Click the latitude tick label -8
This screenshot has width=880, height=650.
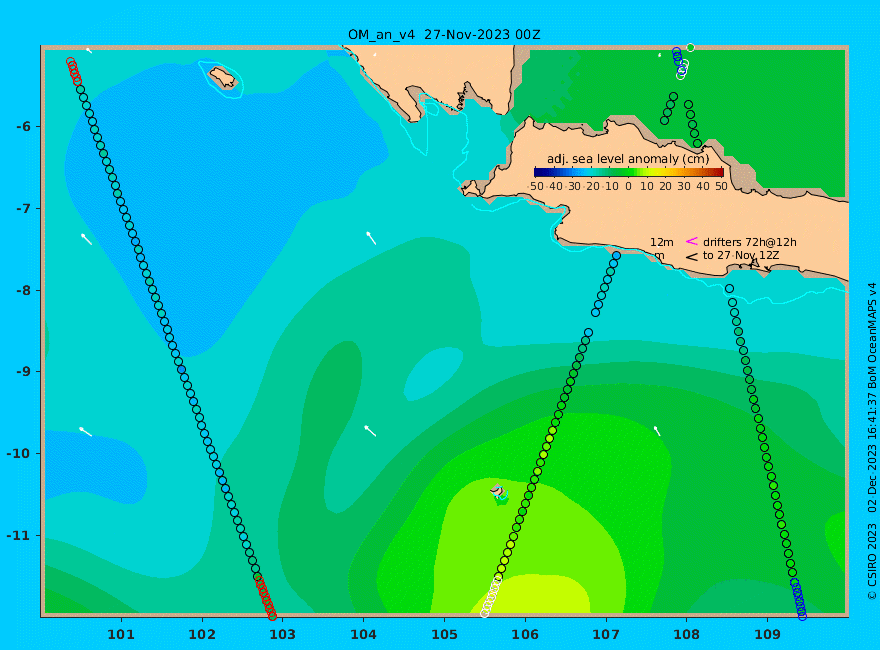pos(23,290)
